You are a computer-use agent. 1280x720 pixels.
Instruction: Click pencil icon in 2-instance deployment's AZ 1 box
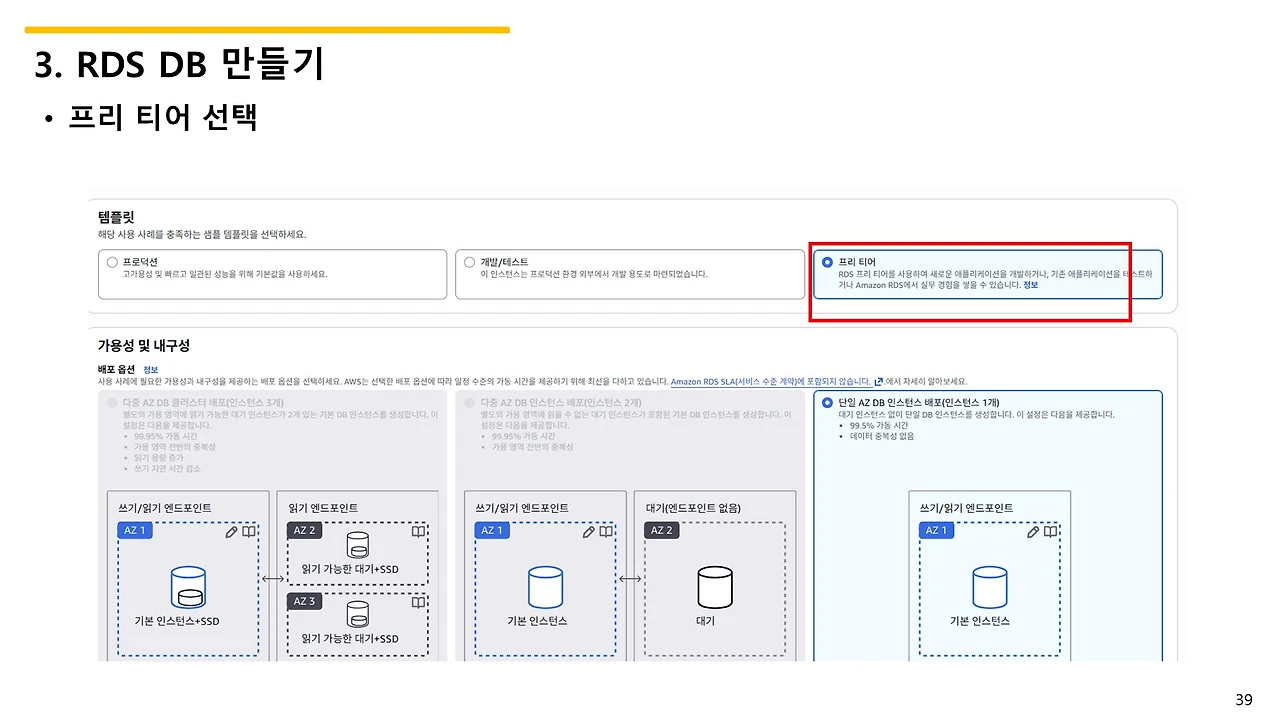click(x=590, y=532)
